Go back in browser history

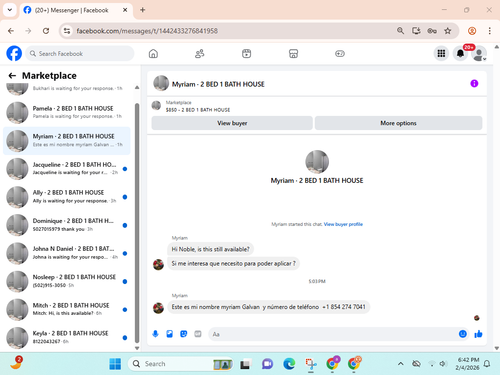coord(11,31)
